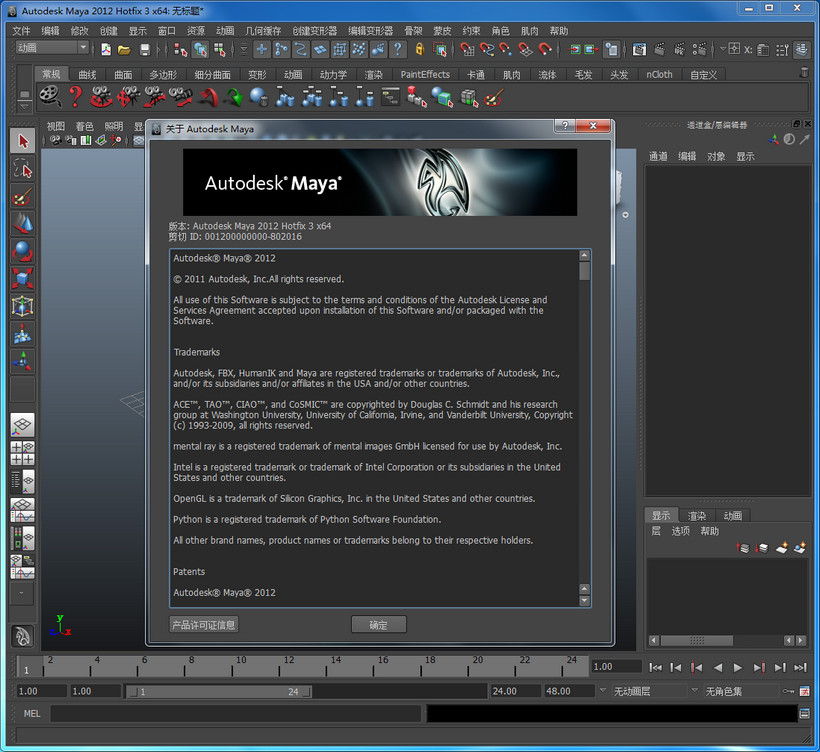Viewport: 820px width, 752px height.
Task: Select the Rotate tool sphere icon
Action: coord(22,252)
